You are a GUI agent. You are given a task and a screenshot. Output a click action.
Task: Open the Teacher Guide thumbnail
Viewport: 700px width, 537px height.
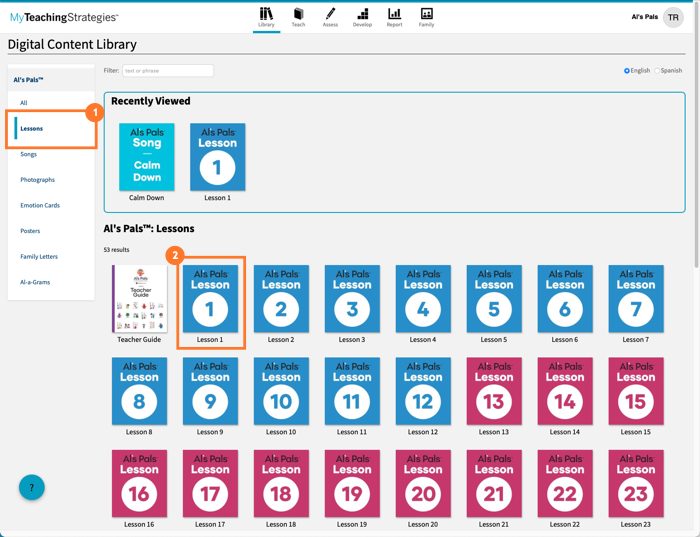click(x=140, y=299)
